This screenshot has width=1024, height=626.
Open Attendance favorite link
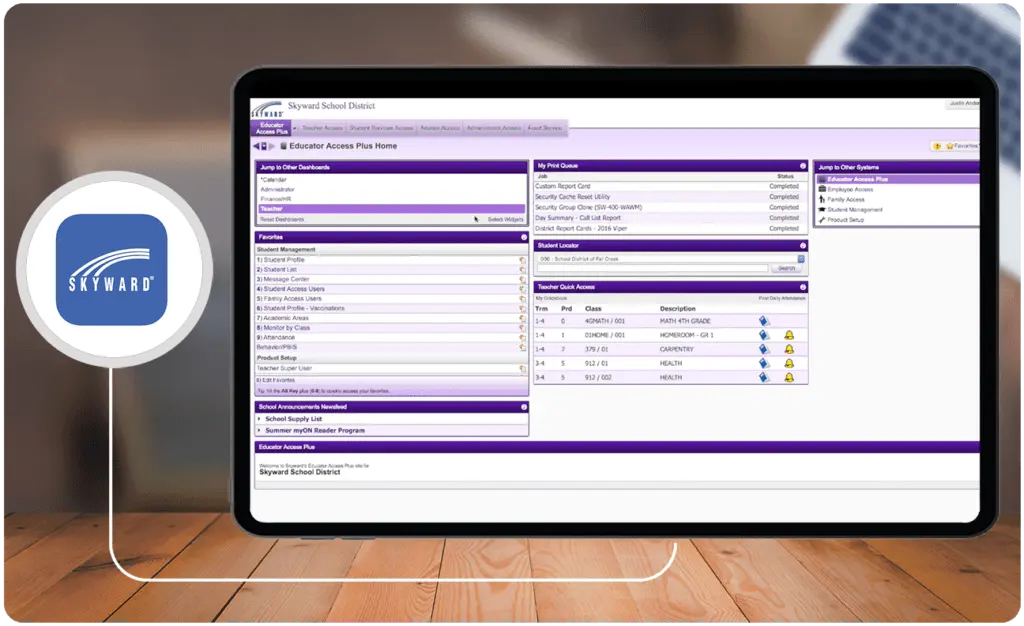pyautogui.click(x=276, y=337)
